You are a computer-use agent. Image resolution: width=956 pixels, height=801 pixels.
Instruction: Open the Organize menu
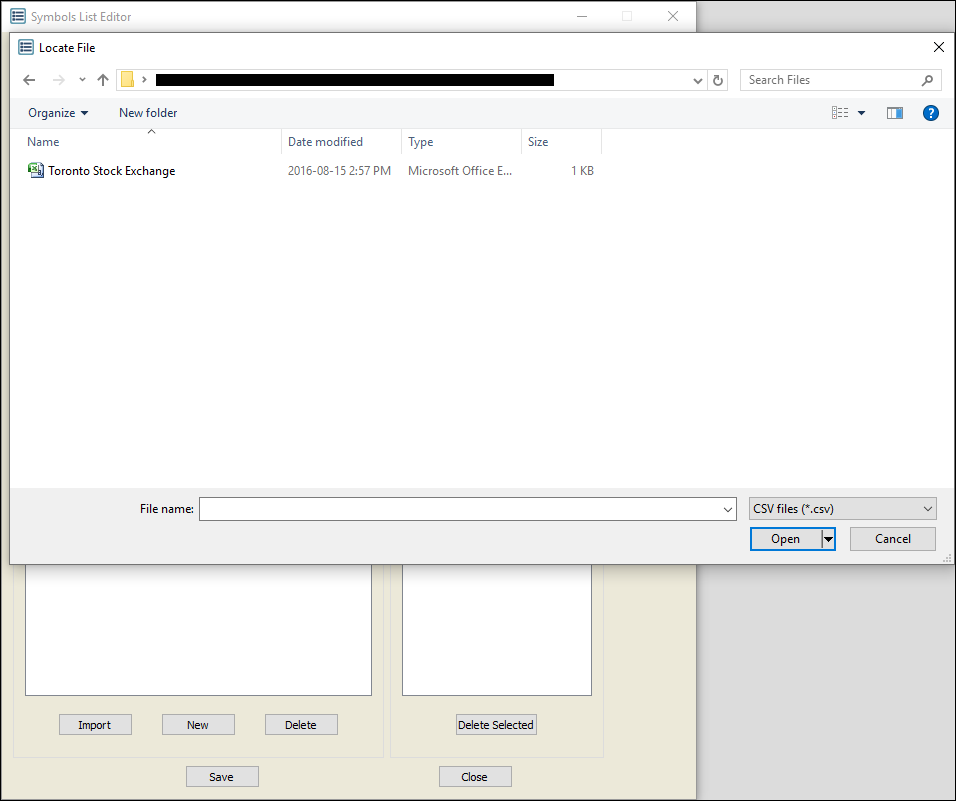pyautogui.click(x=58, y=113)
